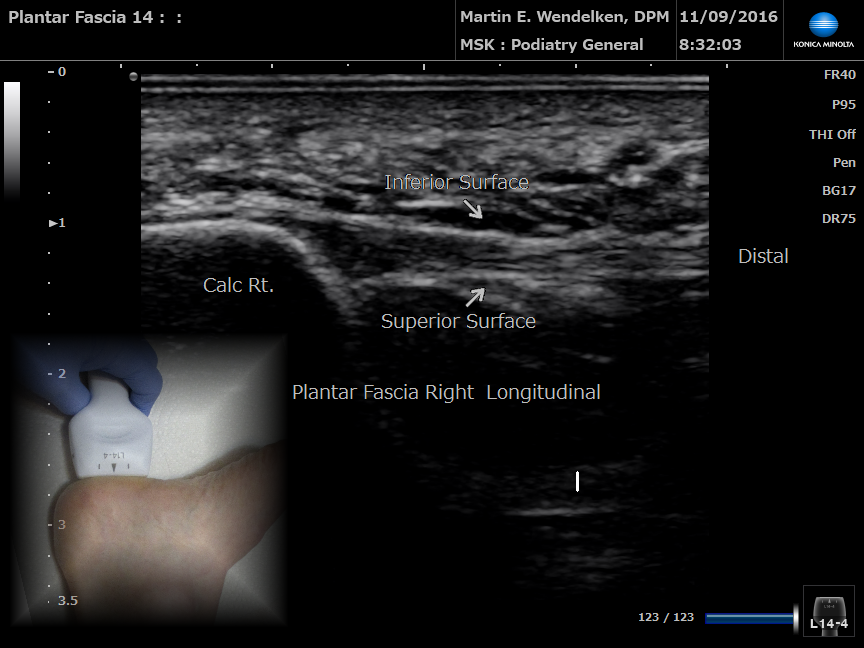Click the probe orientation dot marker
The width and height of the screenshot is (864, 648).
[x=133, y=77]
